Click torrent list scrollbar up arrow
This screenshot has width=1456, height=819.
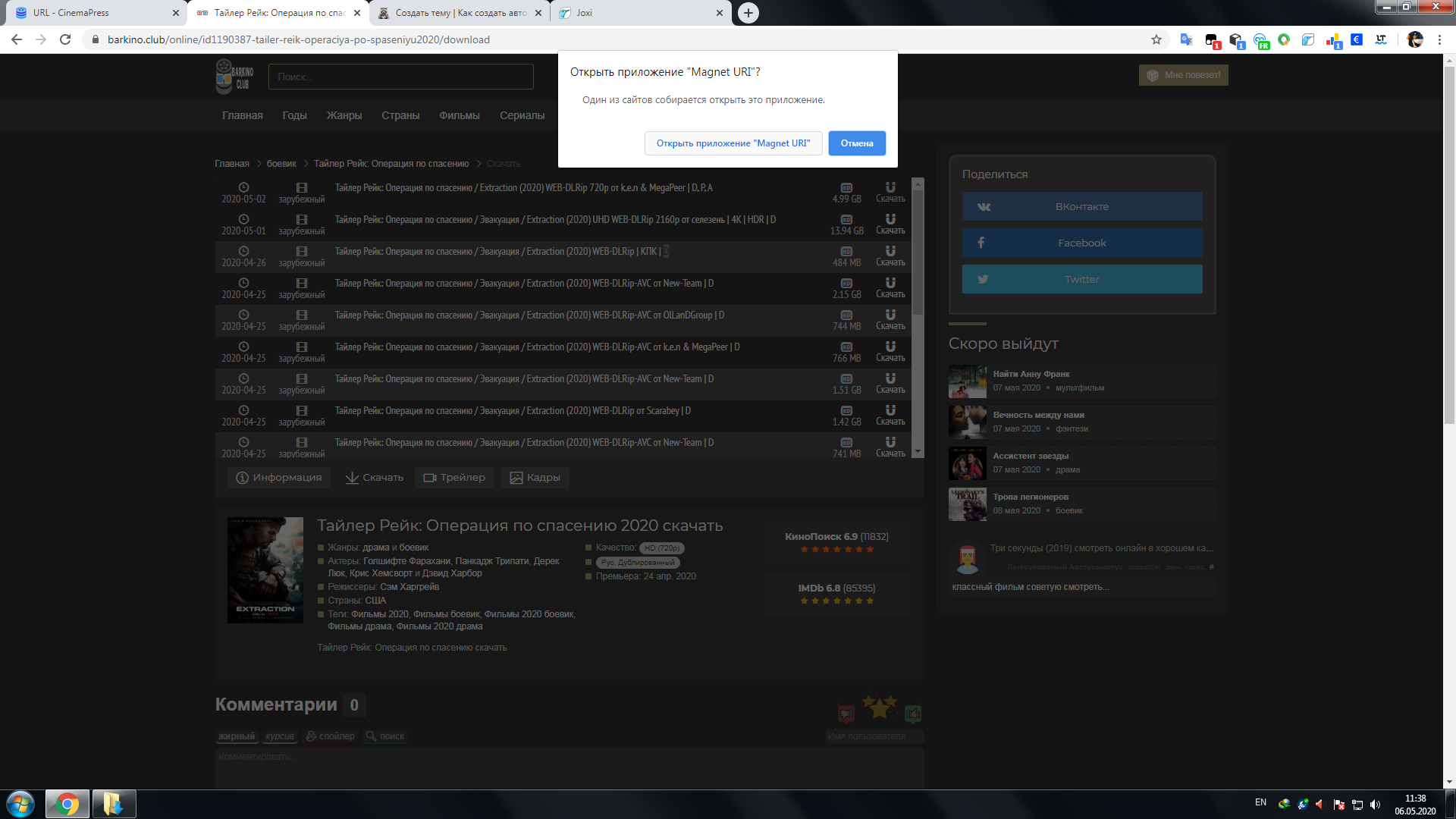pos(918,184)
